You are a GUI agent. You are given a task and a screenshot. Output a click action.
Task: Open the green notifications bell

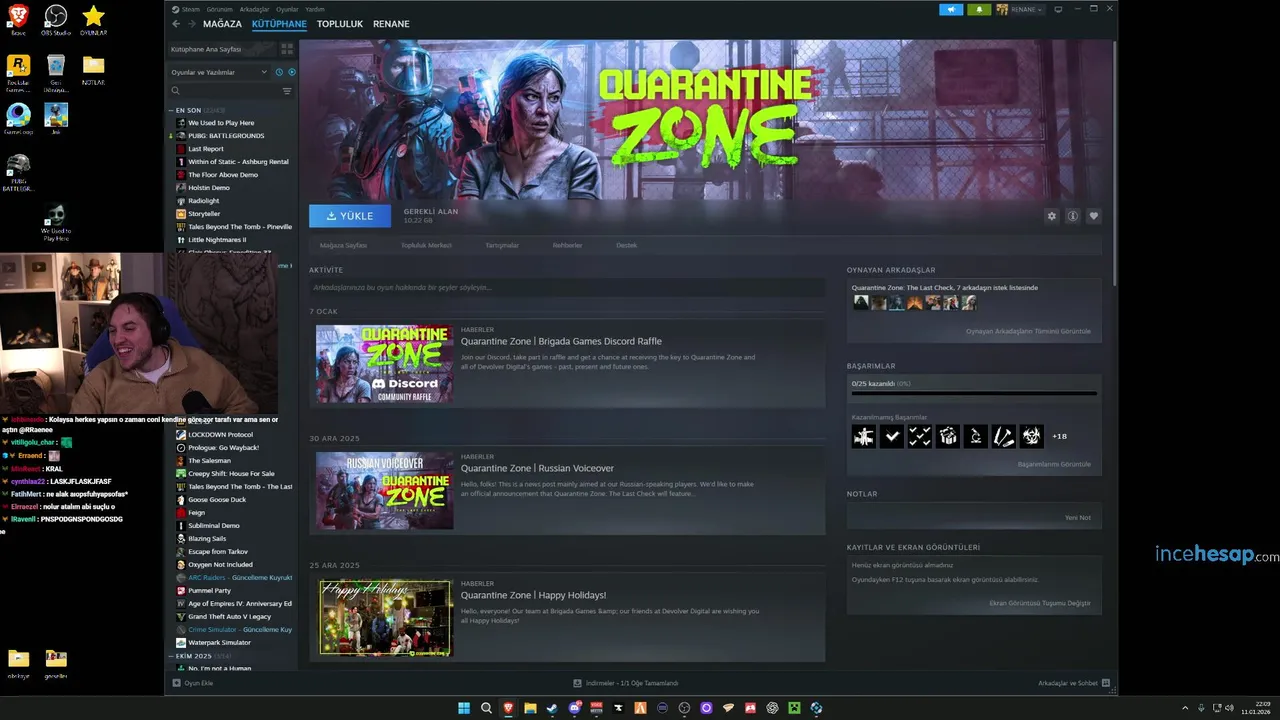pos(979,9)
